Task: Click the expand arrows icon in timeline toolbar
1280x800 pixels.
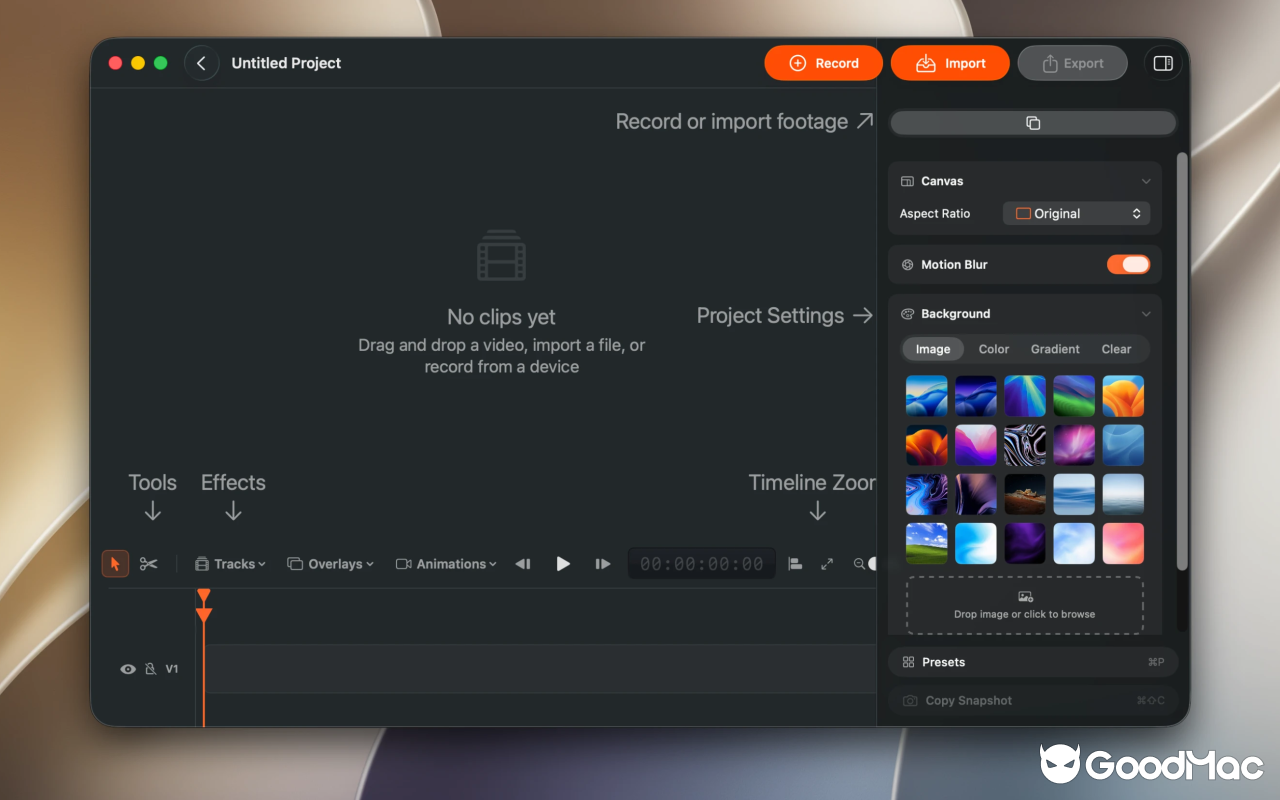Action: [x=827, y=564]
